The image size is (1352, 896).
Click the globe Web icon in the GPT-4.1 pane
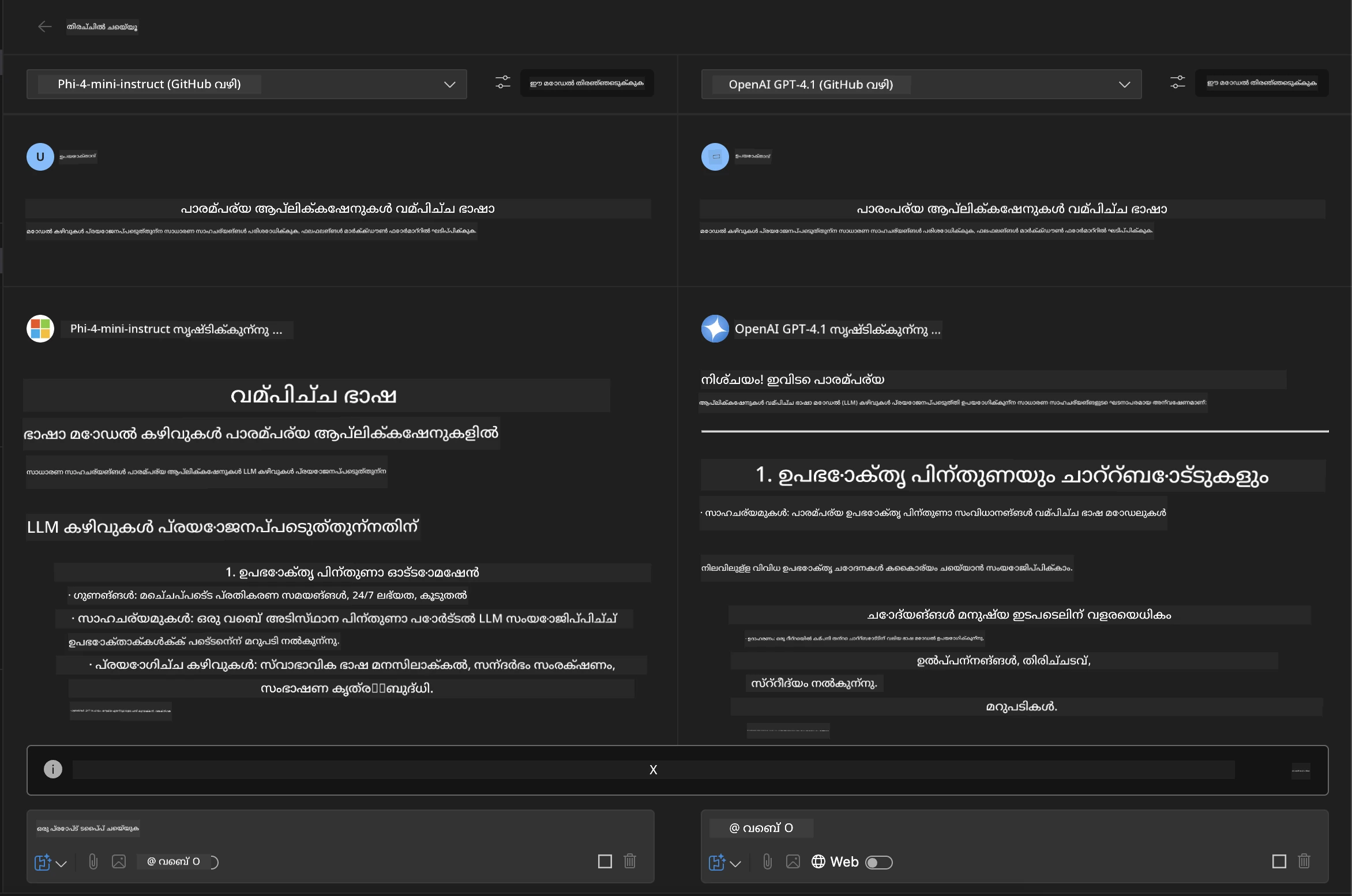tap(818, 861)
